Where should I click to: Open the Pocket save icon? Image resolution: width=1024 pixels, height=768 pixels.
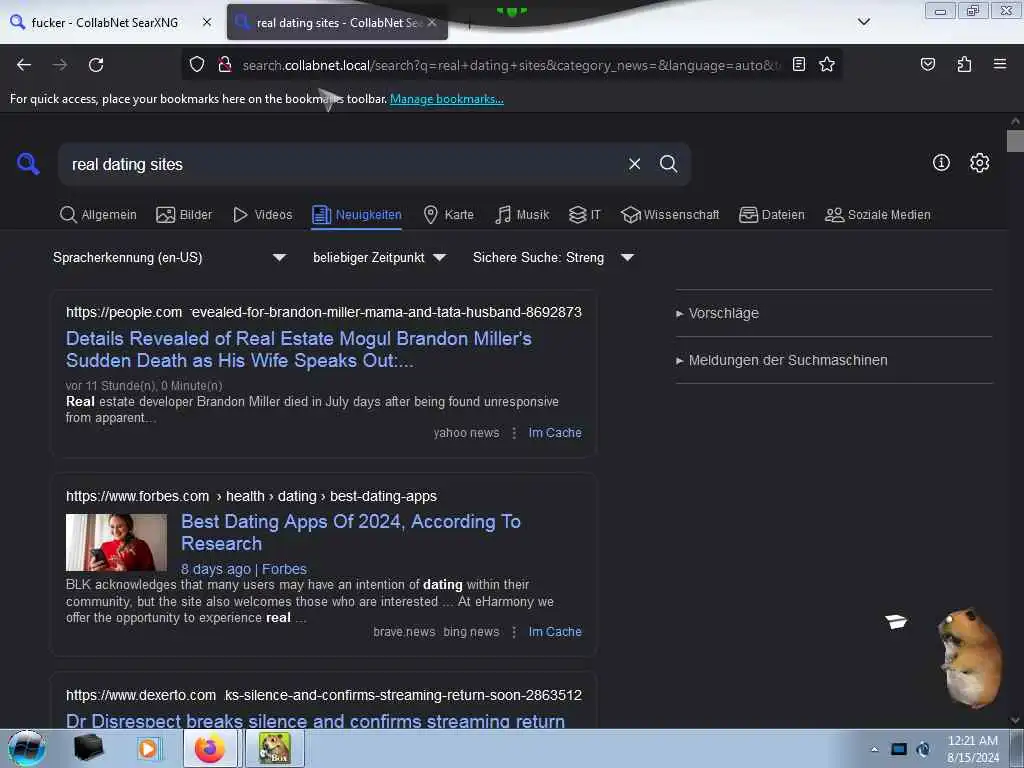[927, 64]
